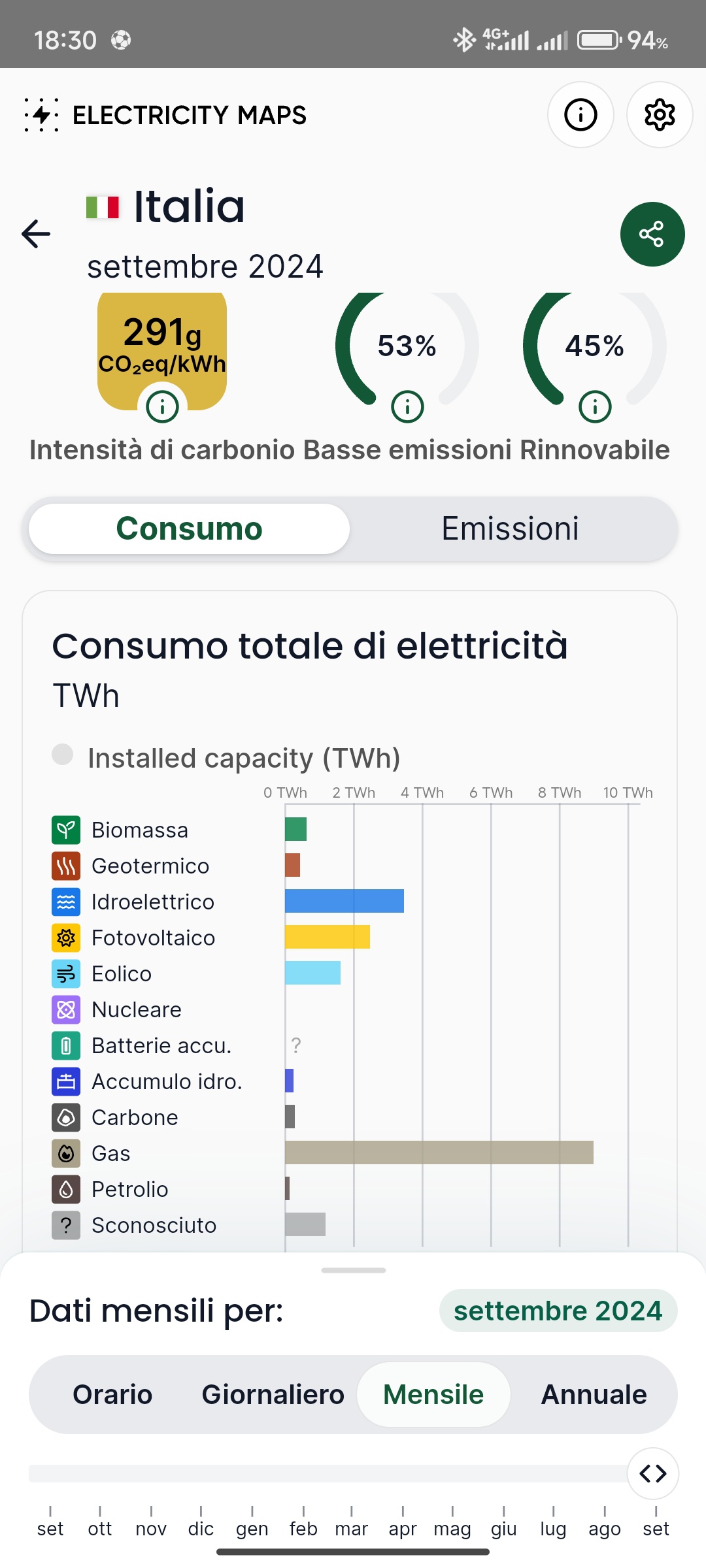Tap the green share button
The image size is (706, 1568).
point(652,234)
